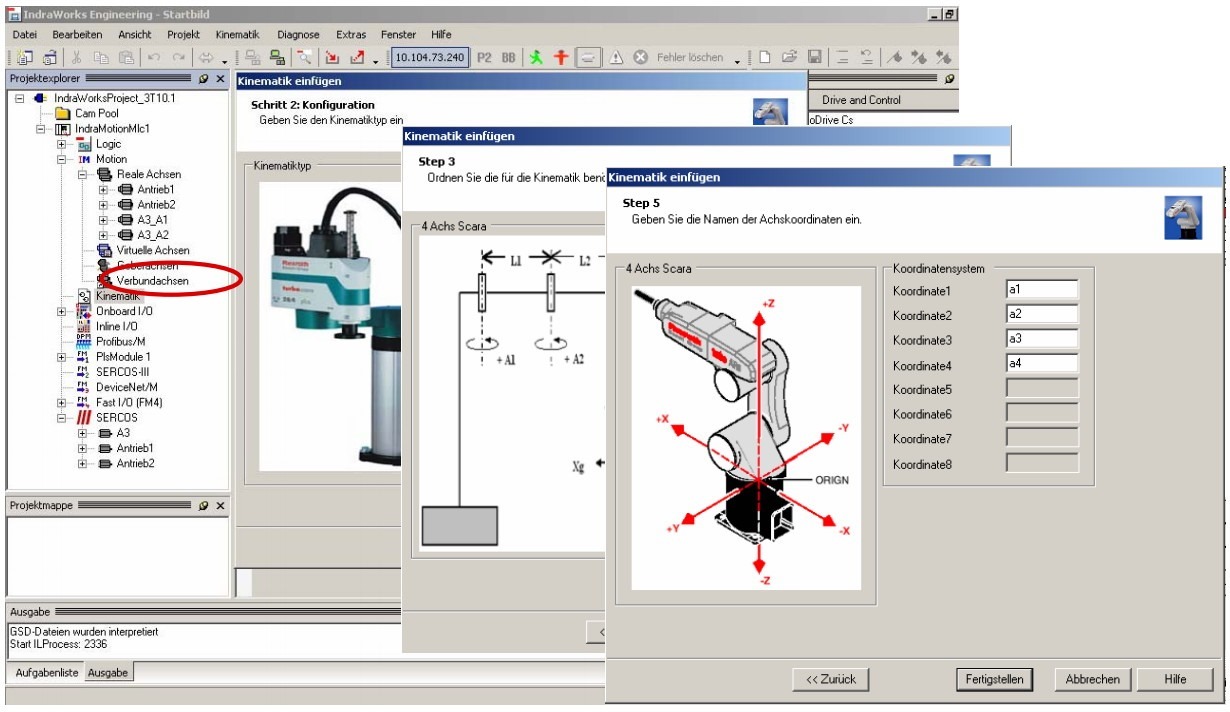Switch to the Ausgabe tab at bottom
The height and width of the screenshot is (712, 1230).
pos(108,673)
